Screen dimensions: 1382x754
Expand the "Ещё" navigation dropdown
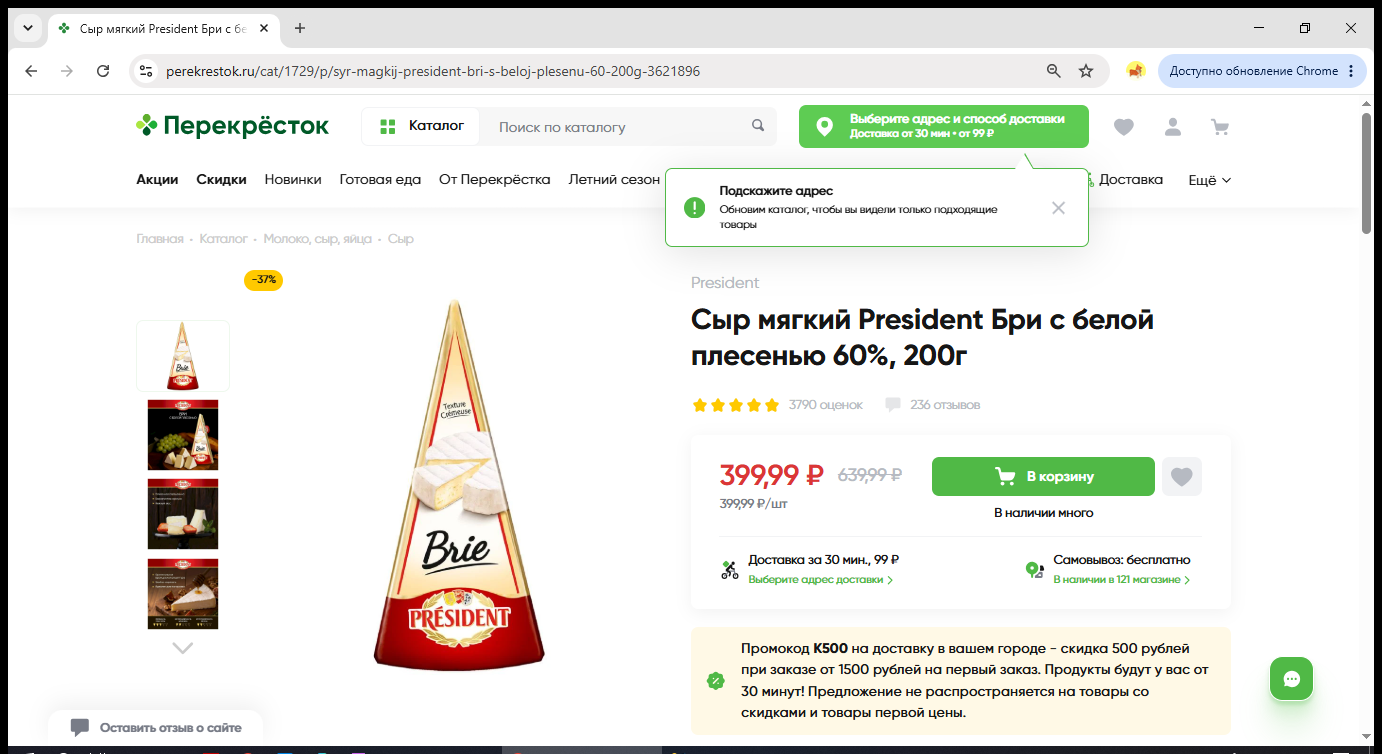coord(1209,180)
